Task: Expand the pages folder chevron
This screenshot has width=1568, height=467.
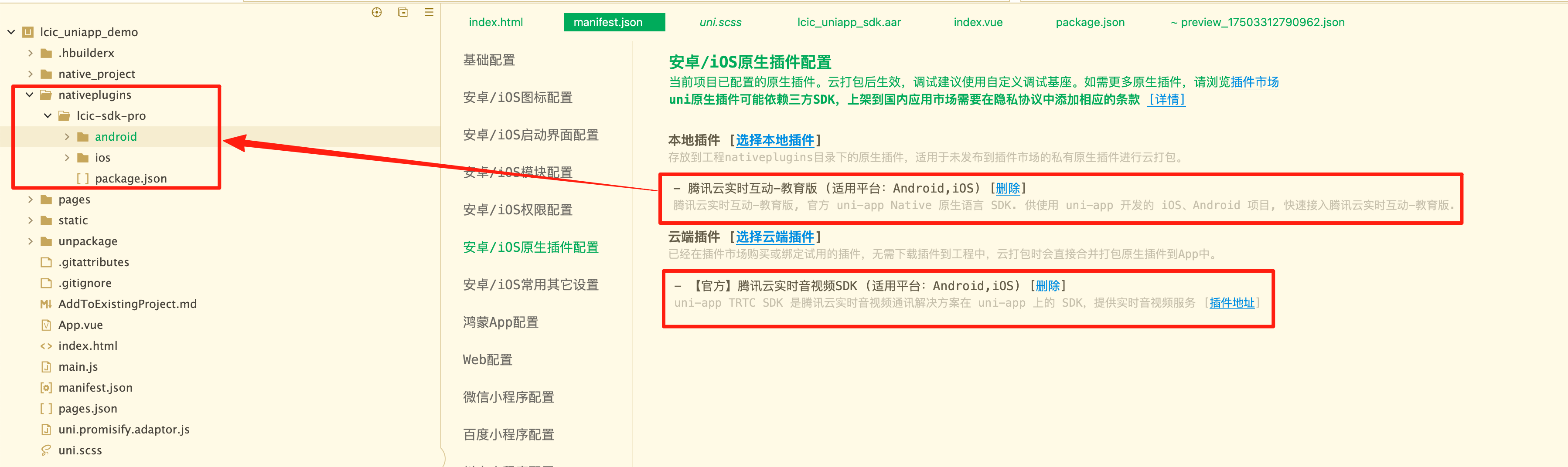Action: pyautogui.click(x=31, y=200)
